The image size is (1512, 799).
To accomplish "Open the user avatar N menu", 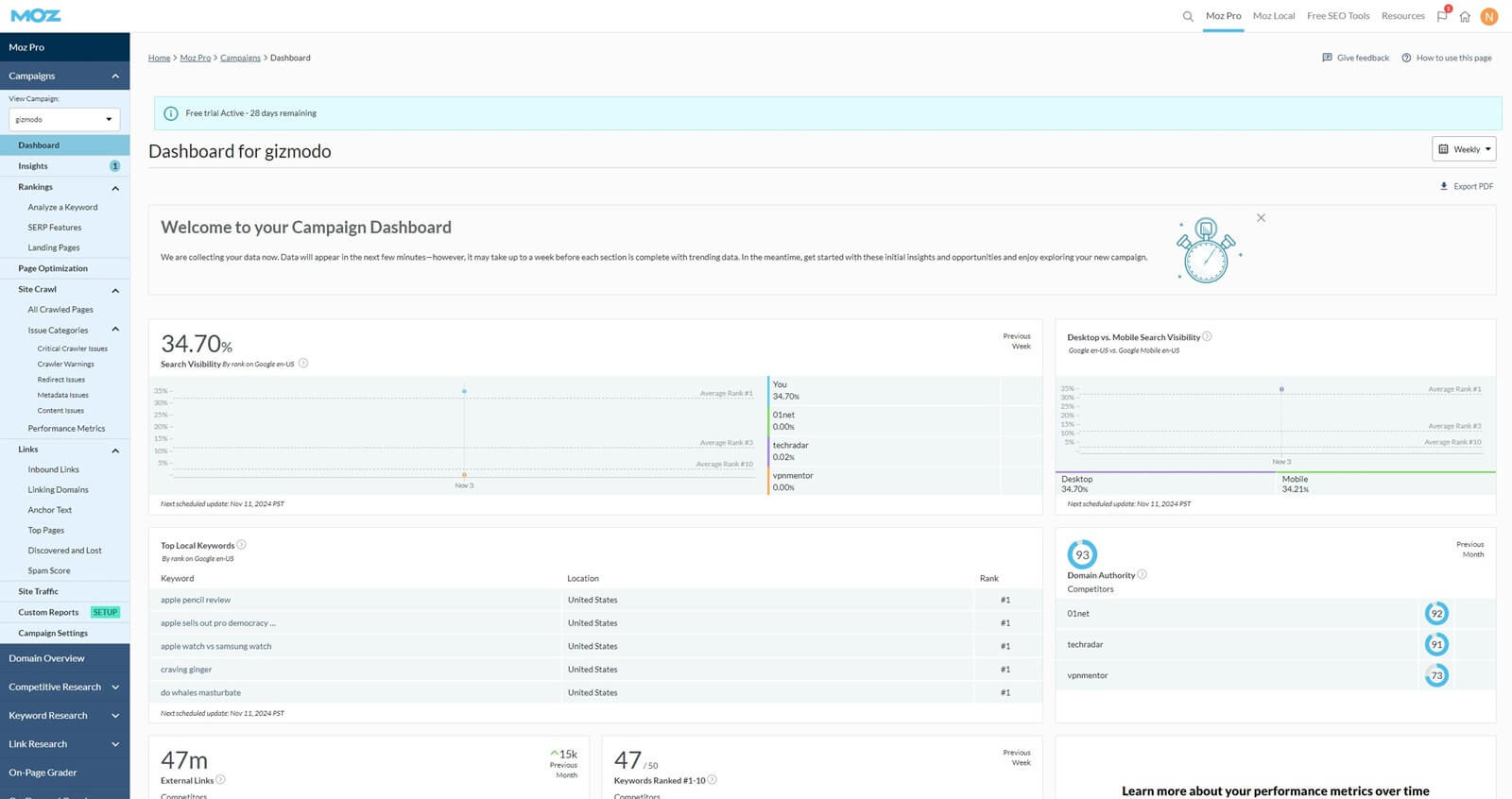I will [x=1489, y=16].
